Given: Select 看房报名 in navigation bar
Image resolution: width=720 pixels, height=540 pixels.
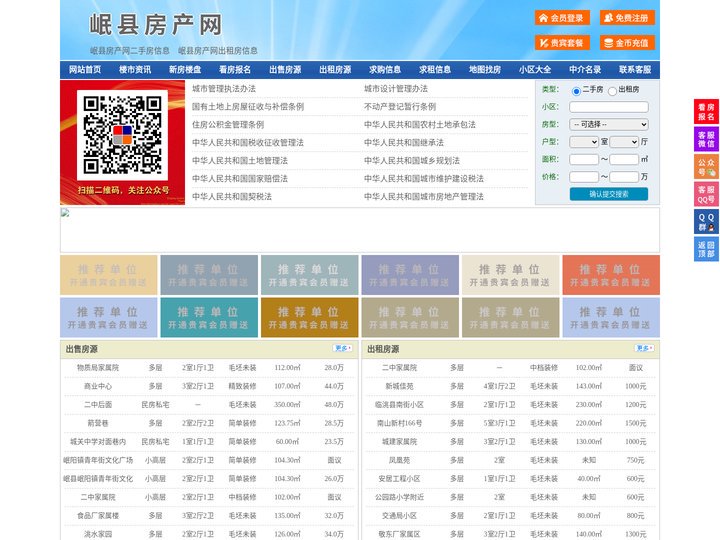Looking at the screenshot, I should click(235, 70).
